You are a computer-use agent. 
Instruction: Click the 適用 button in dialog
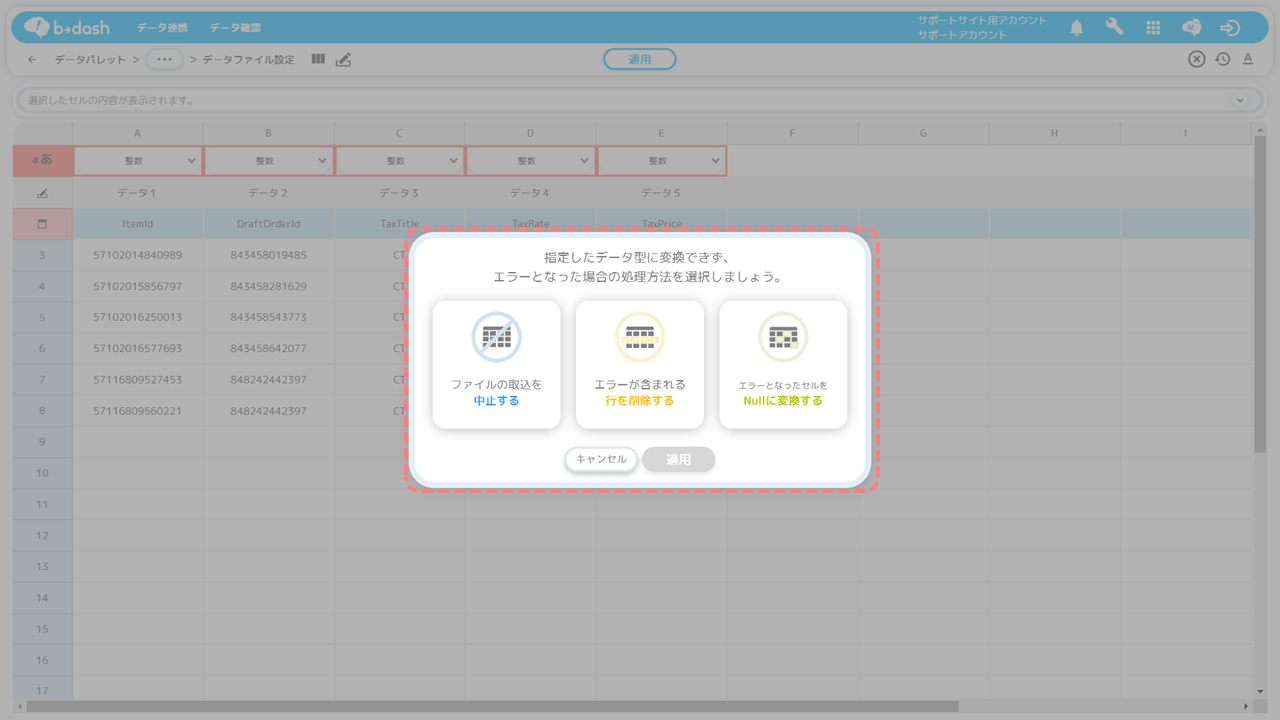679,459
